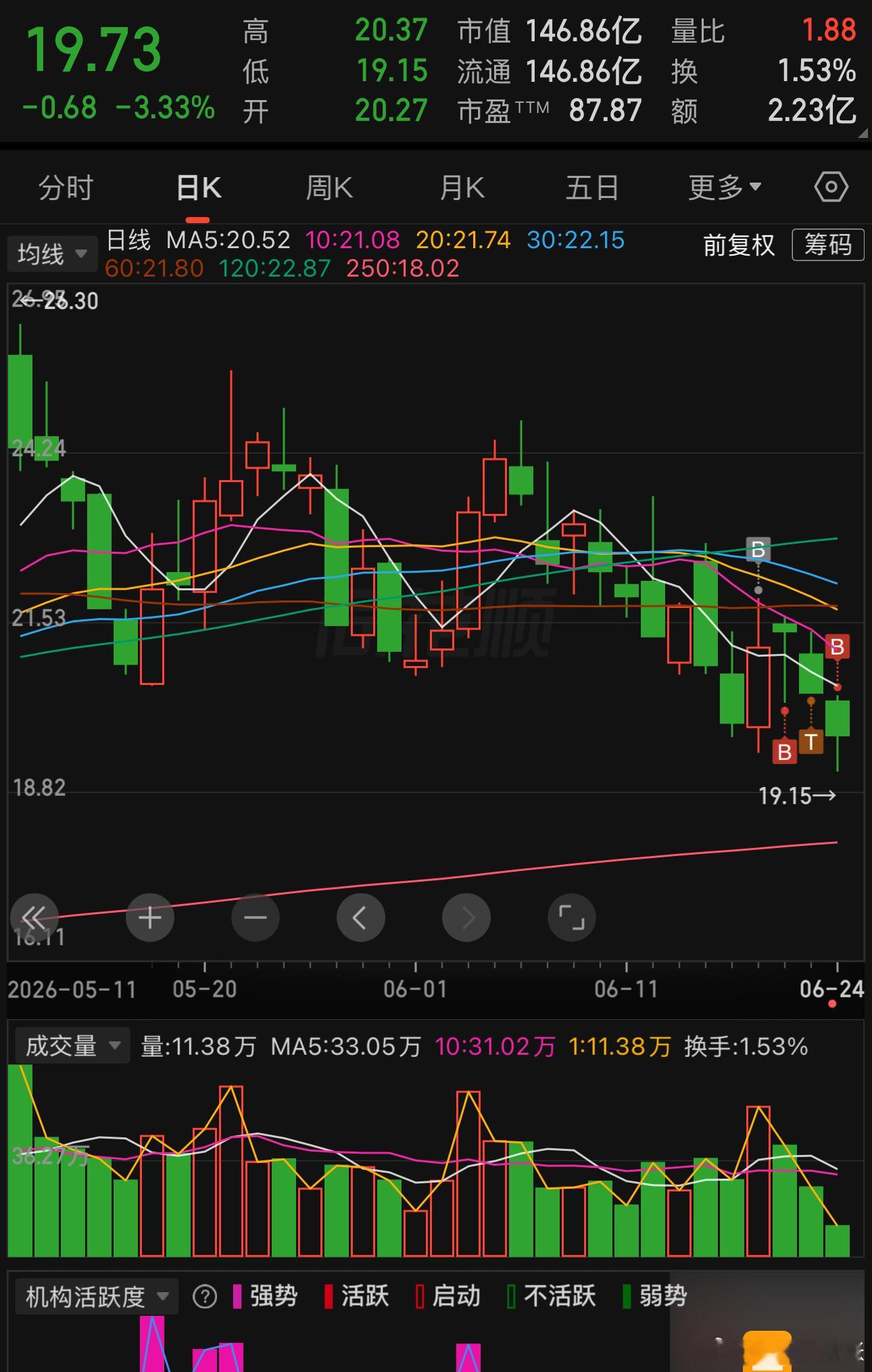Tap the 30:22.15 moving average label

click(576, 240)
